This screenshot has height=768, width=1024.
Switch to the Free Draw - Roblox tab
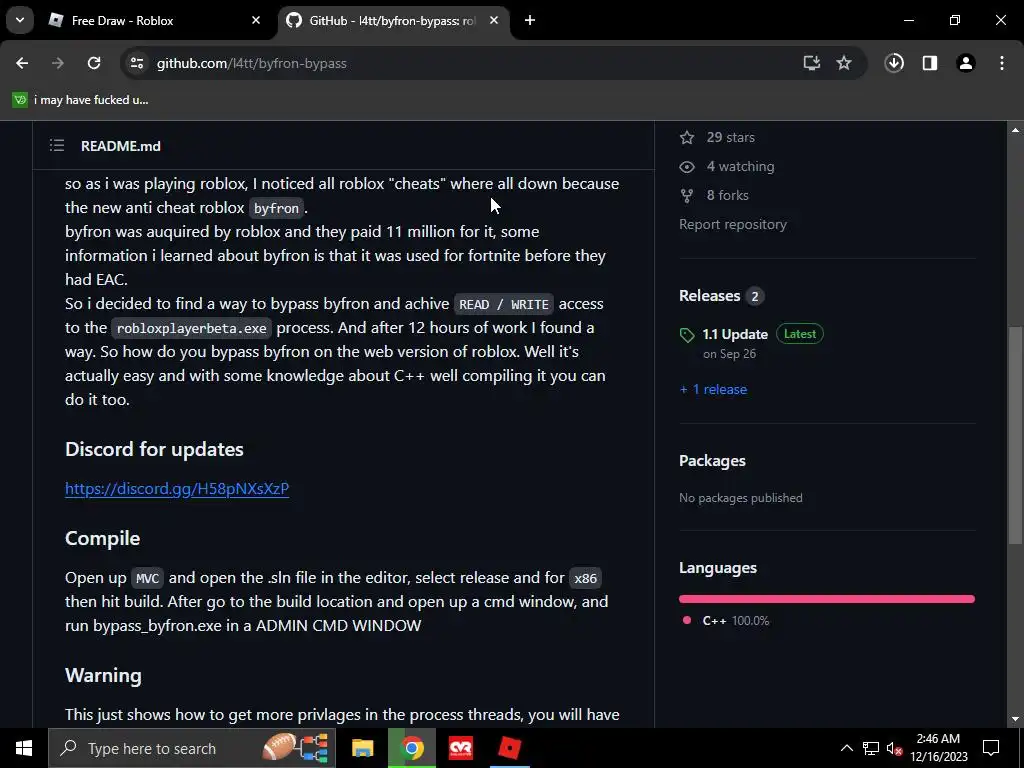(x=154, y=21)
